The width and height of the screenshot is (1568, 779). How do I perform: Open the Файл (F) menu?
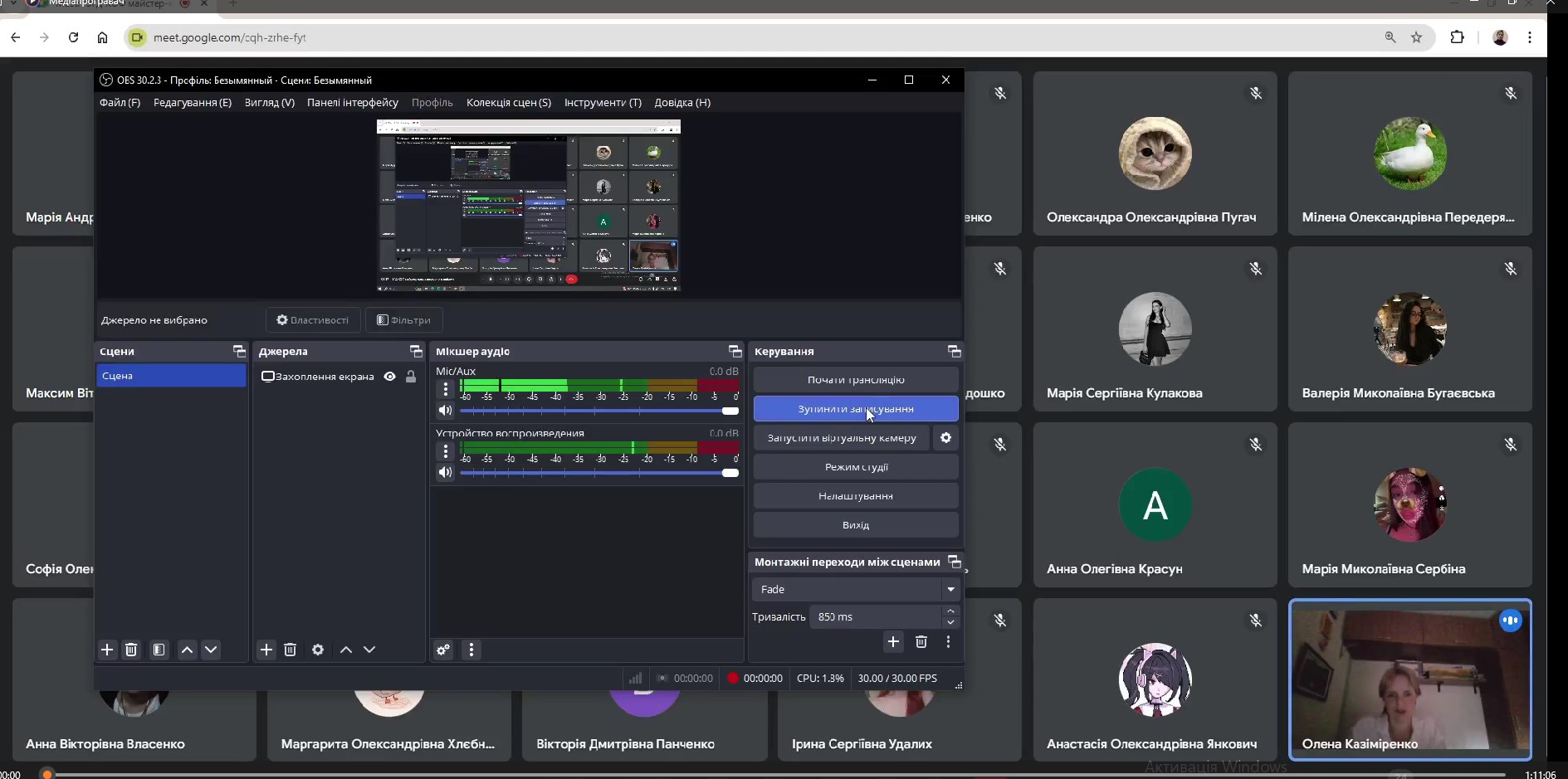pyautogui.click(x=120, y=103)
